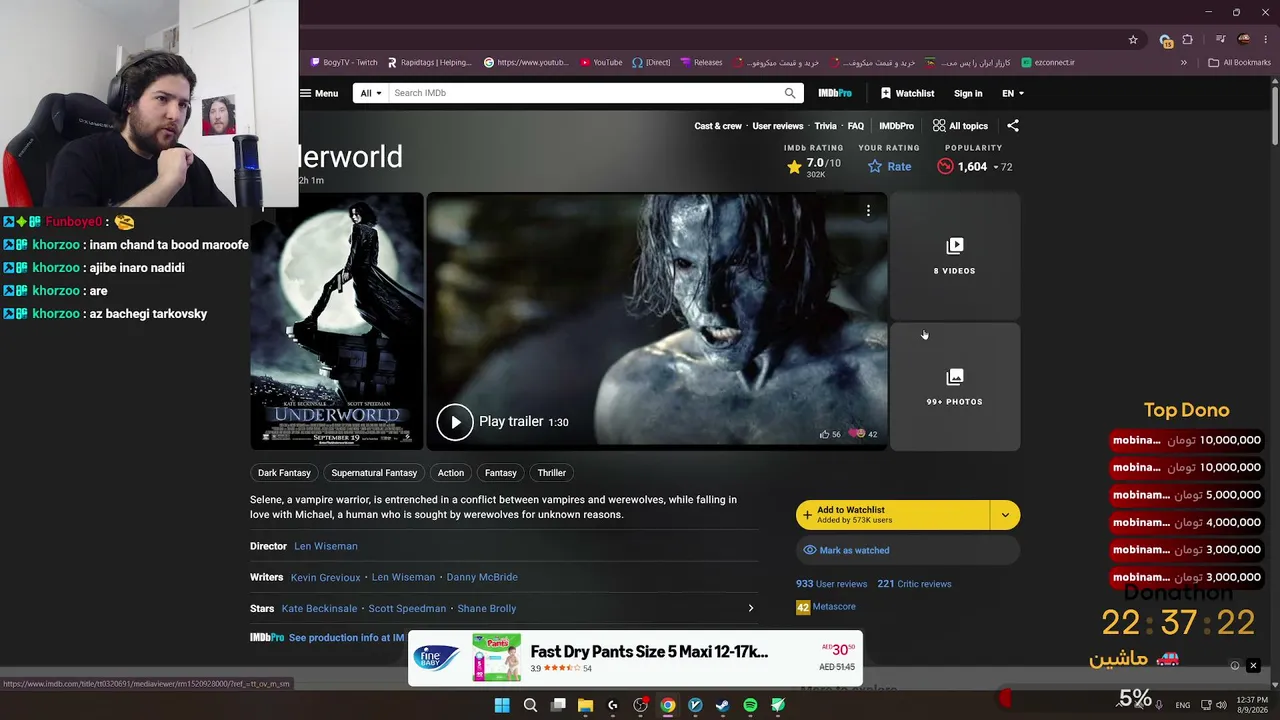This screenshot has width=1280, height=720.
Task: Click the share icon beside All topics
Action: (x=1013, y=126)
